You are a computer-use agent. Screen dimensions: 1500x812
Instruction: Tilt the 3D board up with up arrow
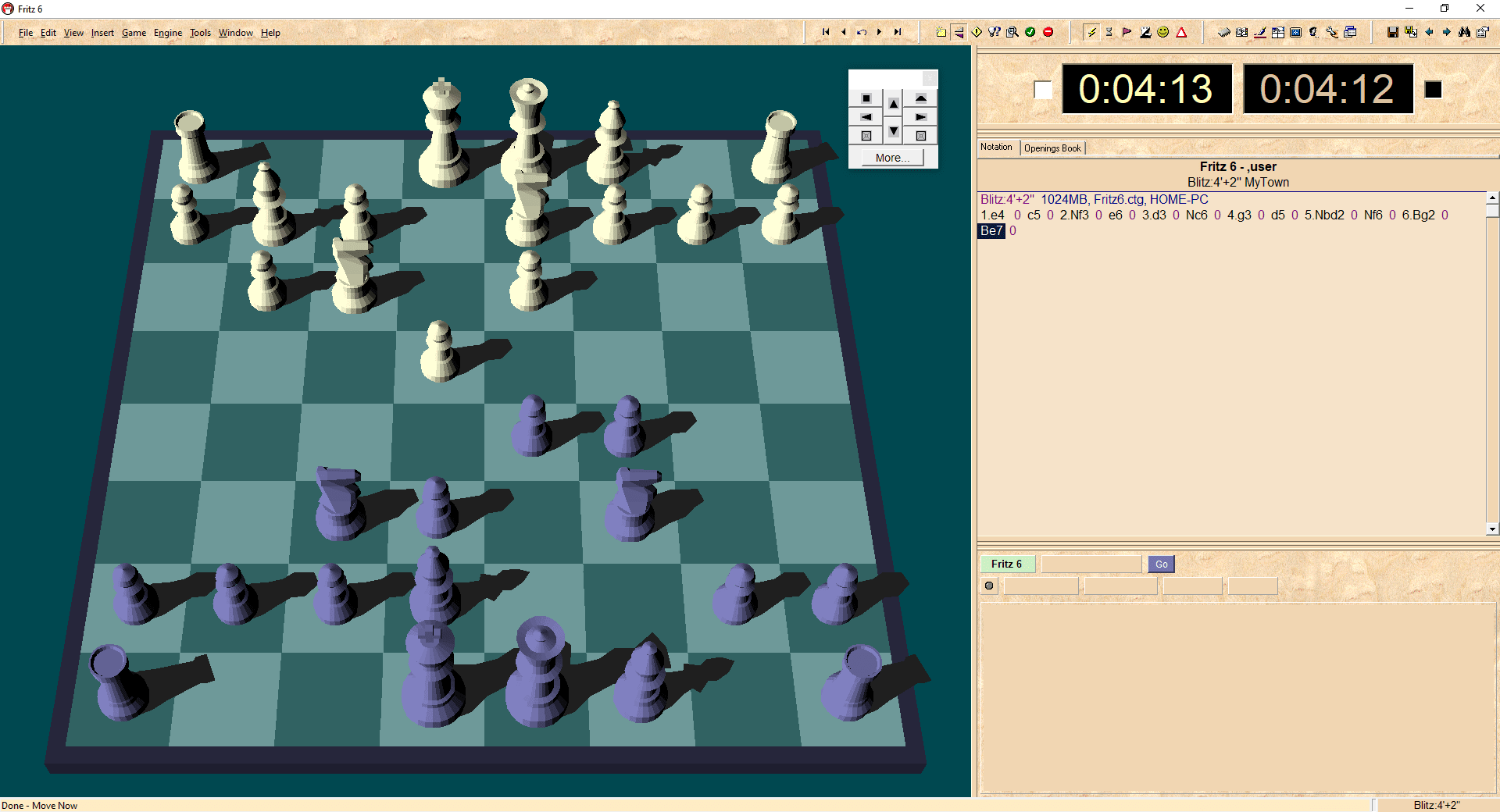click(894, 103)
